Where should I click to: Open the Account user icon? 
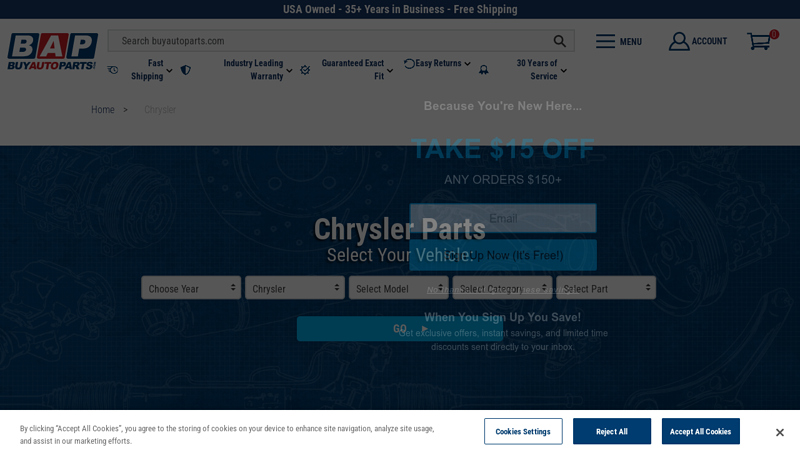[679, 41]
